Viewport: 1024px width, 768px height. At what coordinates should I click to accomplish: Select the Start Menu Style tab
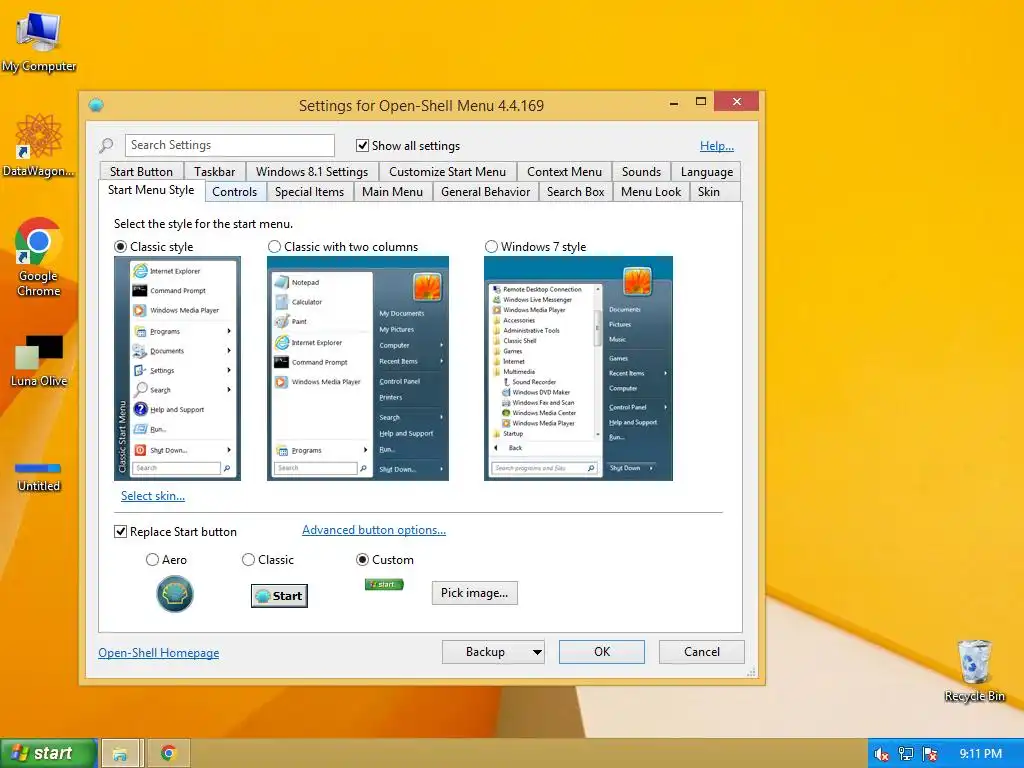click(151, 190)
